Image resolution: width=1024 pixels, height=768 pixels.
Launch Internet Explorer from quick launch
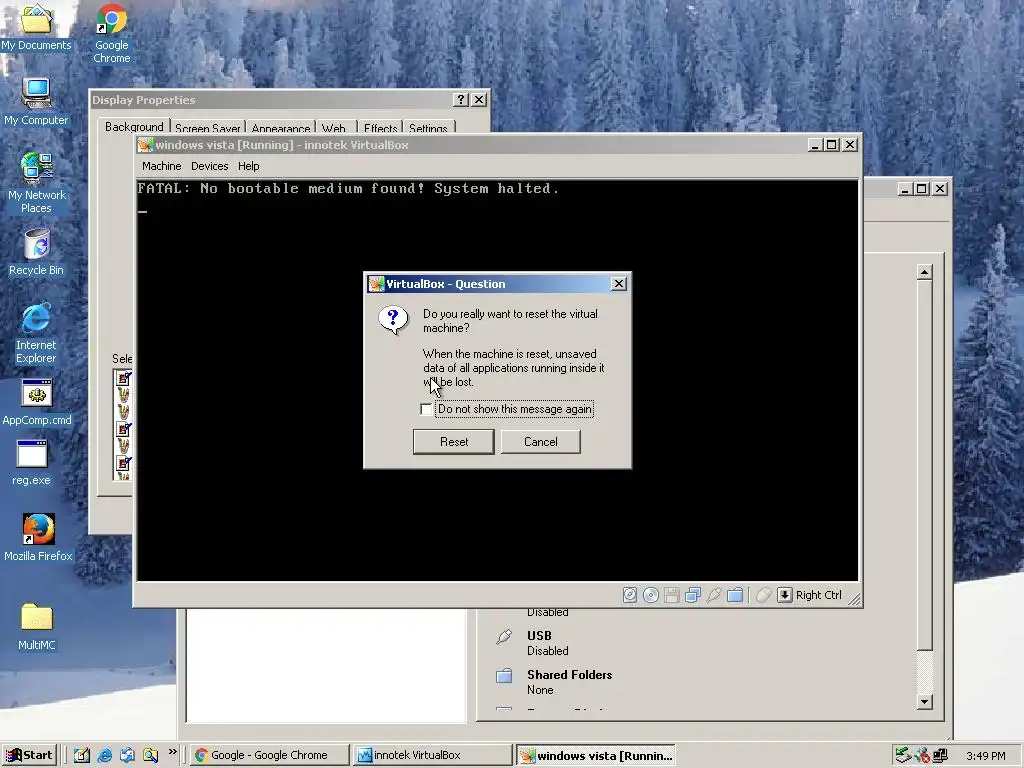[104, 755]
